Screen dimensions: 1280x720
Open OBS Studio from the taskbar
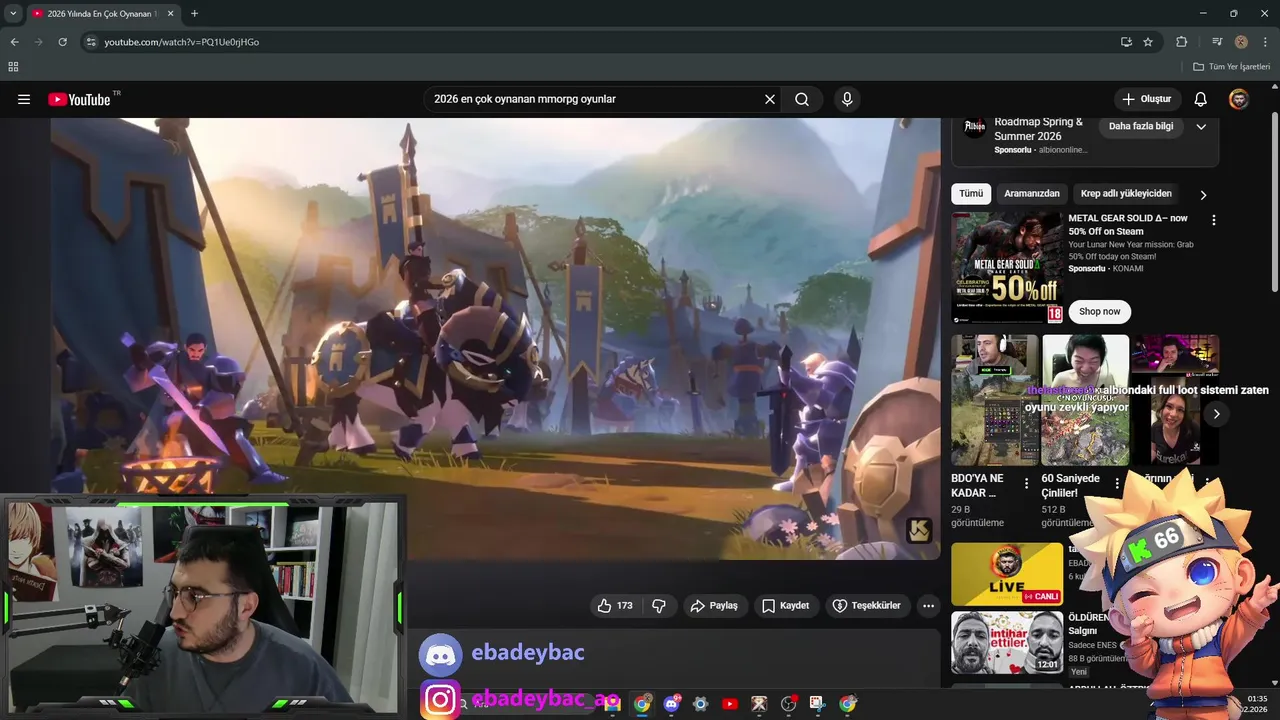[x=788, y=704]
